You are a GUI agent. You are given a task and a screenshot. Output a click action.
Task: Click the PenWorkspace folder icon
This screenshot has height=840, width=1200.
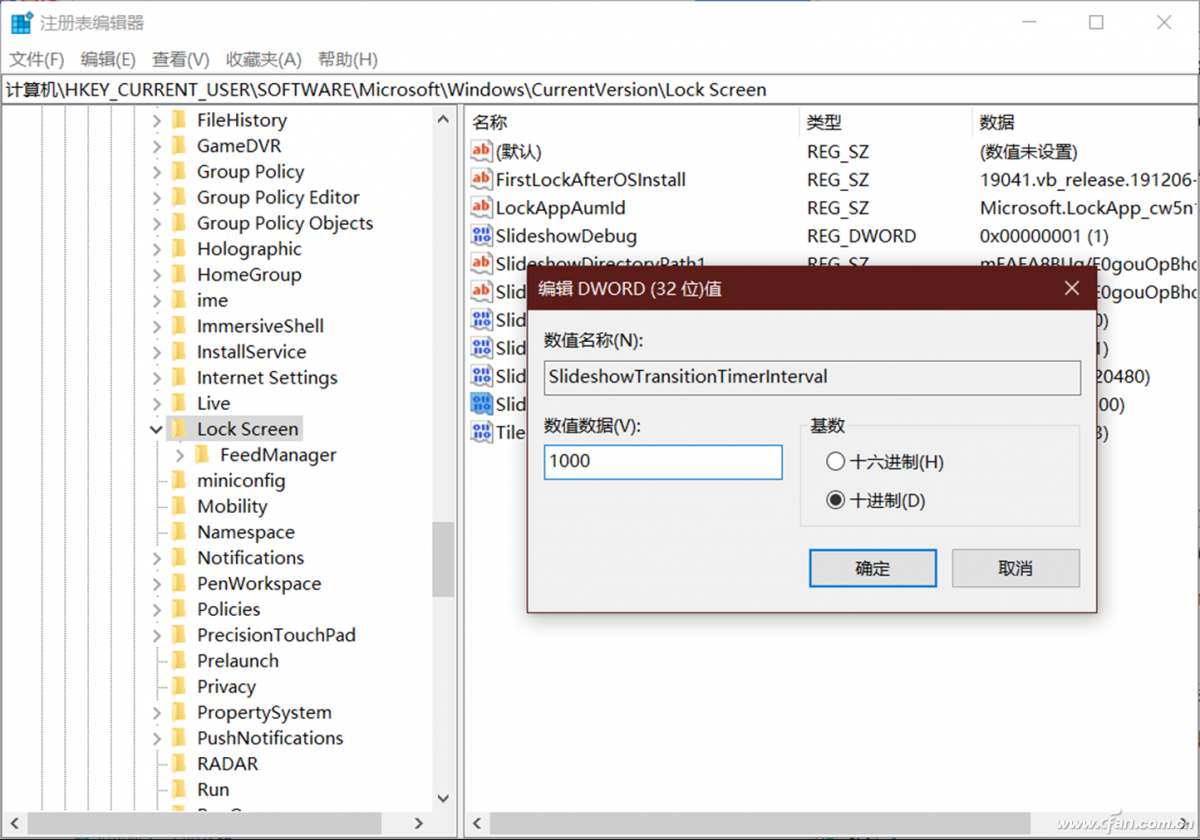[179, 584]
